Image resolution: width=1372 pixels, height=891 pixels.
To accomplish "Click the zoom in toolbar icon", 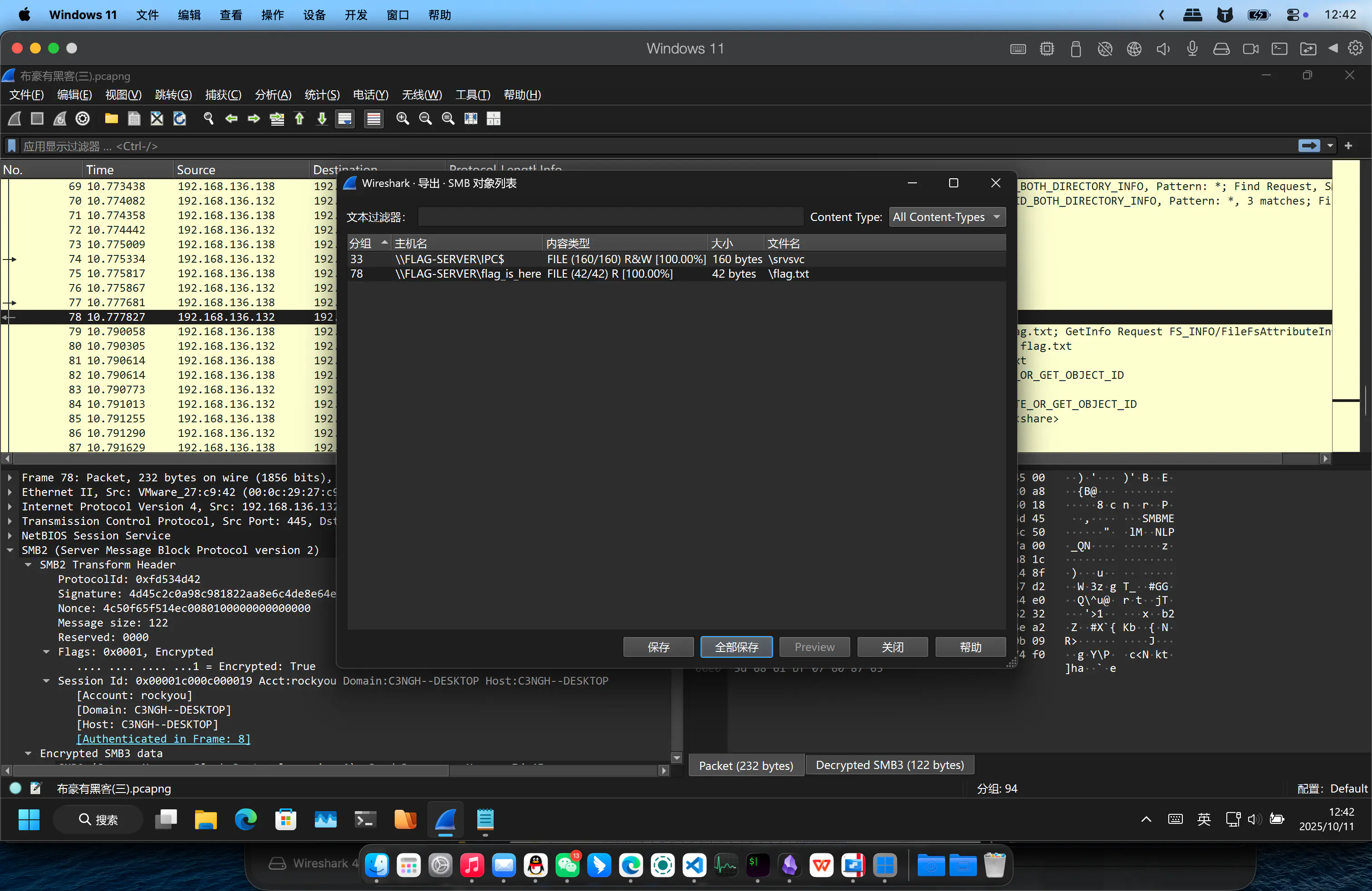I will point(402,119).
